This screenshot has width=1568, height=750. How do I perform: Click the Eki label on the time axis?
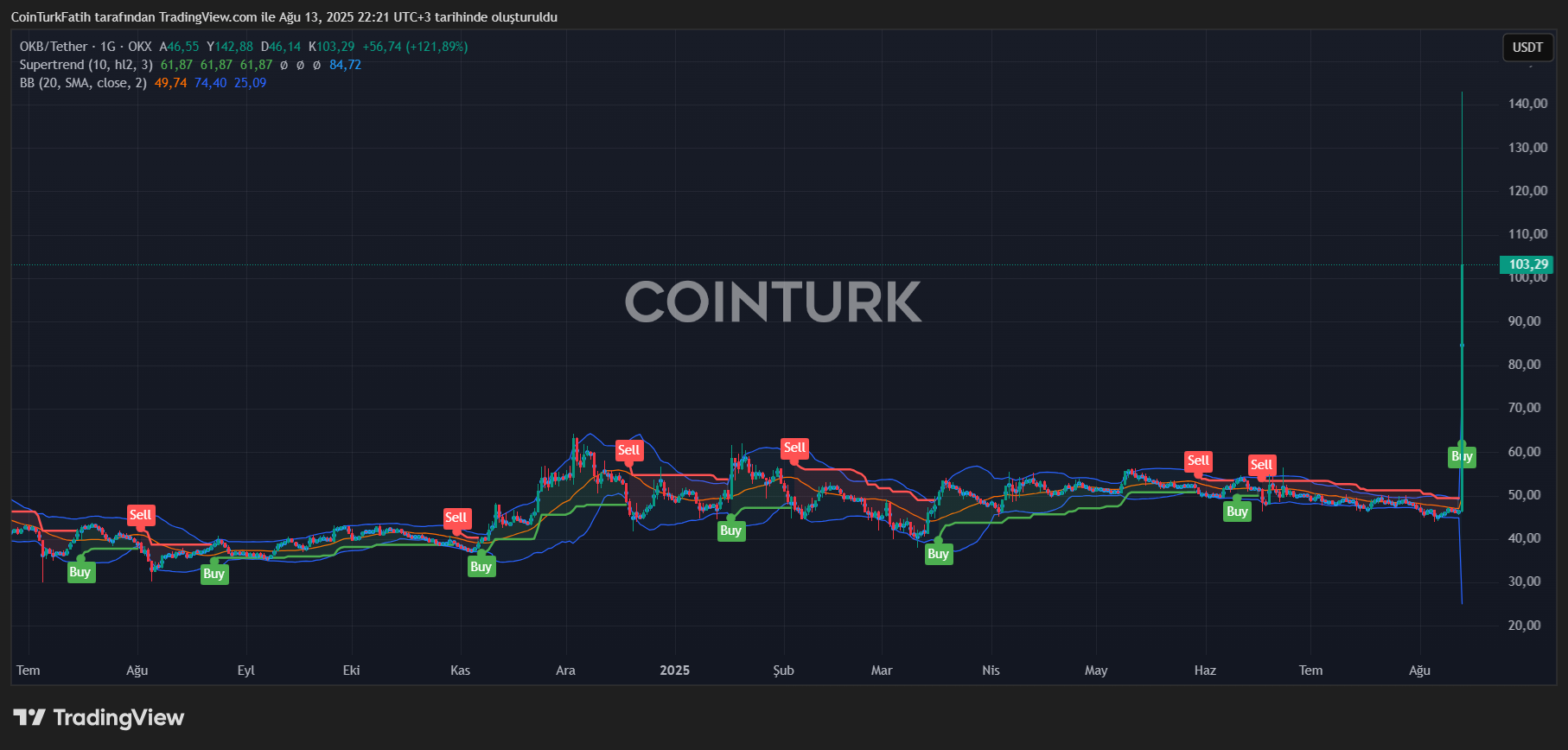351,671
